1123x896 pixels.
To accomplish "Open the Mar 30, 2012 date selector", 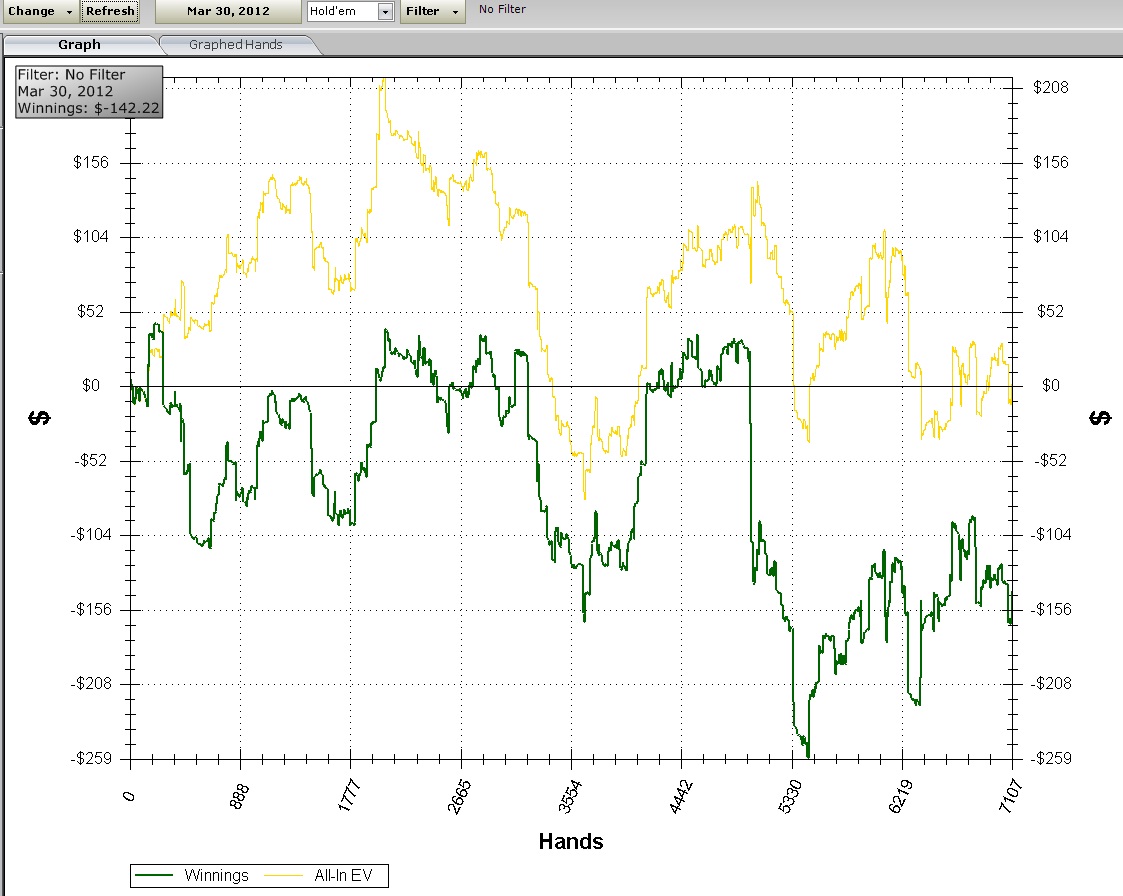I will pyautogui.click(x=227, y=11).
